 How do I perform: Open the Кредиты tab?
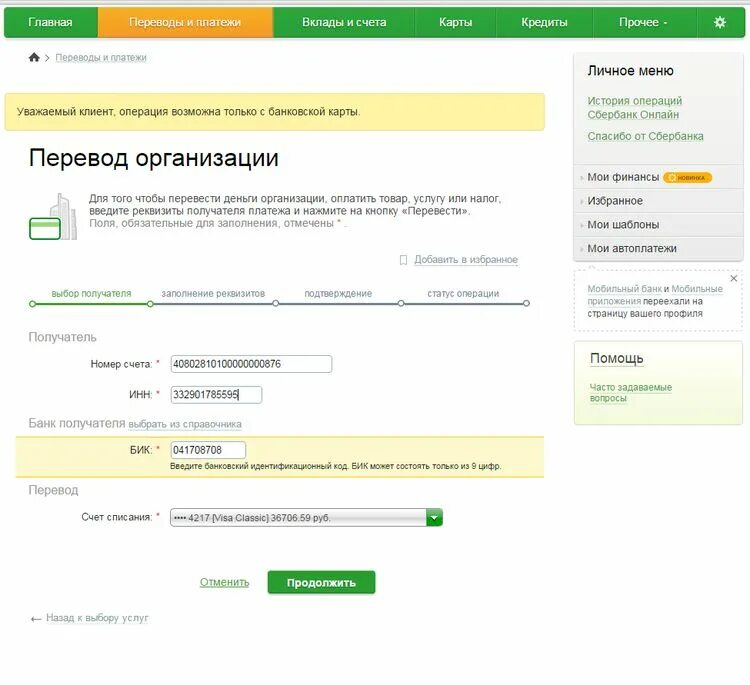tap(544, 22)
